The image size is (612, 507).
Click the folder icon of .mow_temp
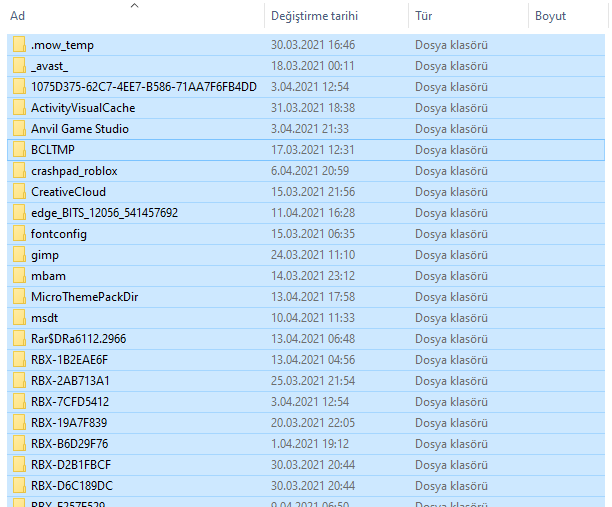[19, 44]
